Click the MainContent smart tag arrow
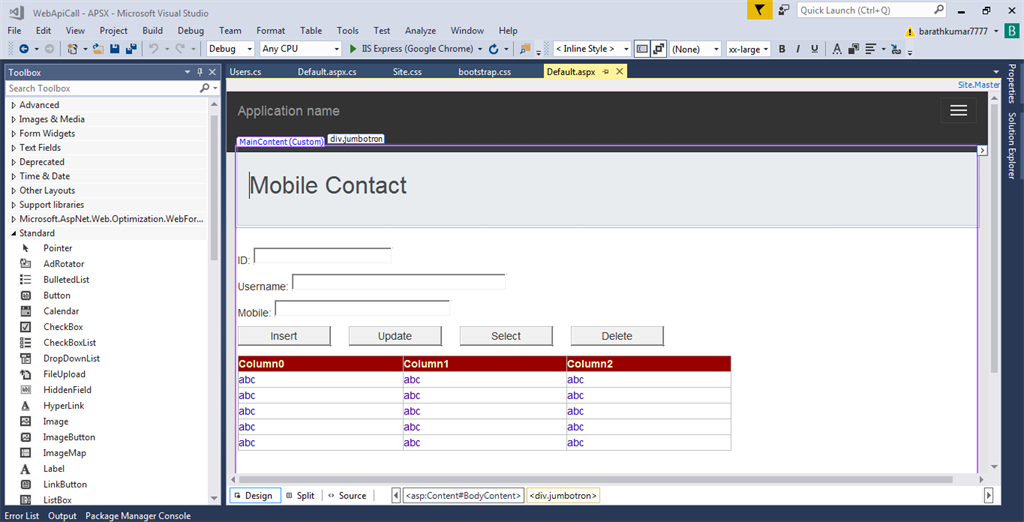 (982, 150)
